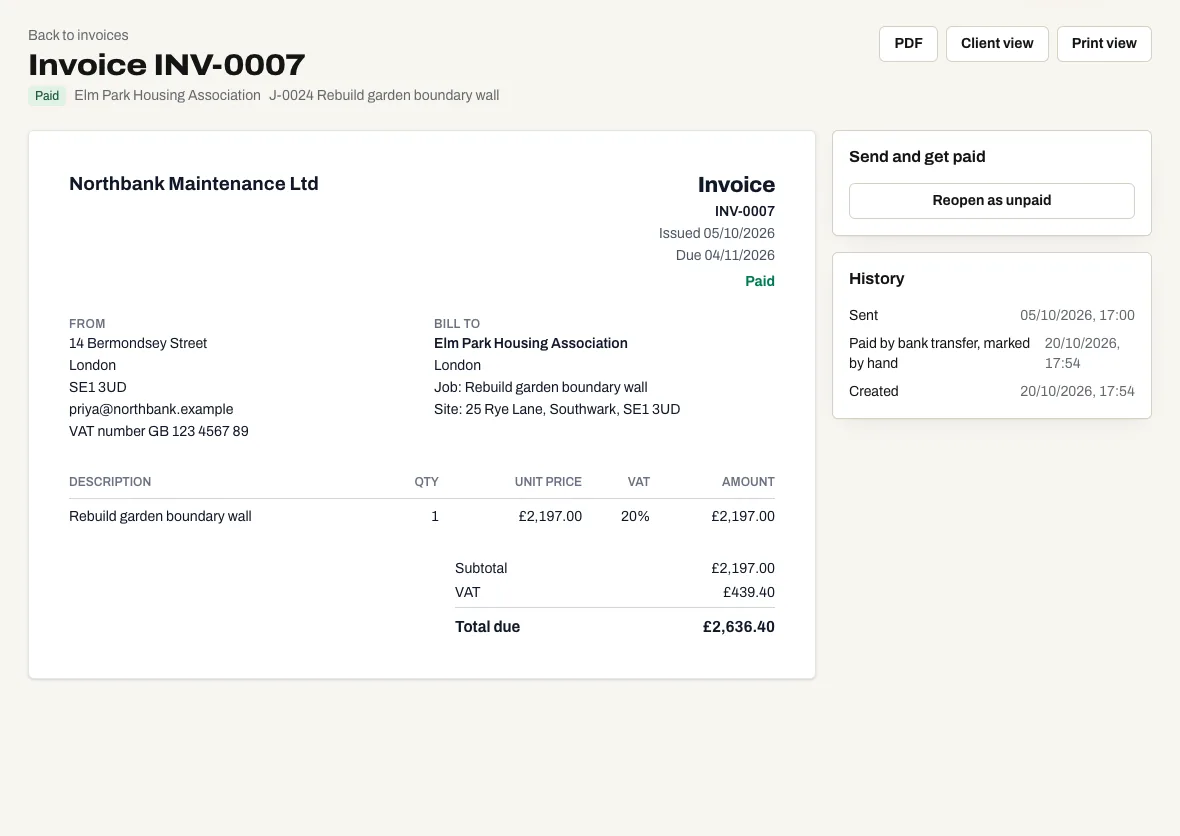Select the Total due £2,636.40 amount
Viewport: 1180px width, 836px height.
click(x=738, y=627)
